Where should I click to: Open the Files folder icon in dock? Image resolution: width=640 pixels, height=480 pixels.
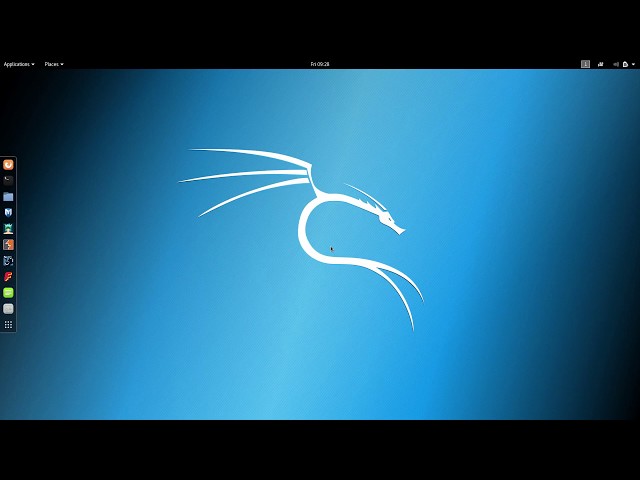[8, 197]
